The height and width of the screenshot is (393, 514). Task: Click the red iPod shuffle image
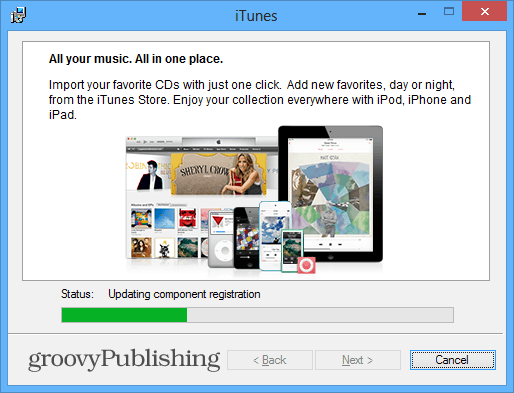(x=306, y=265)
